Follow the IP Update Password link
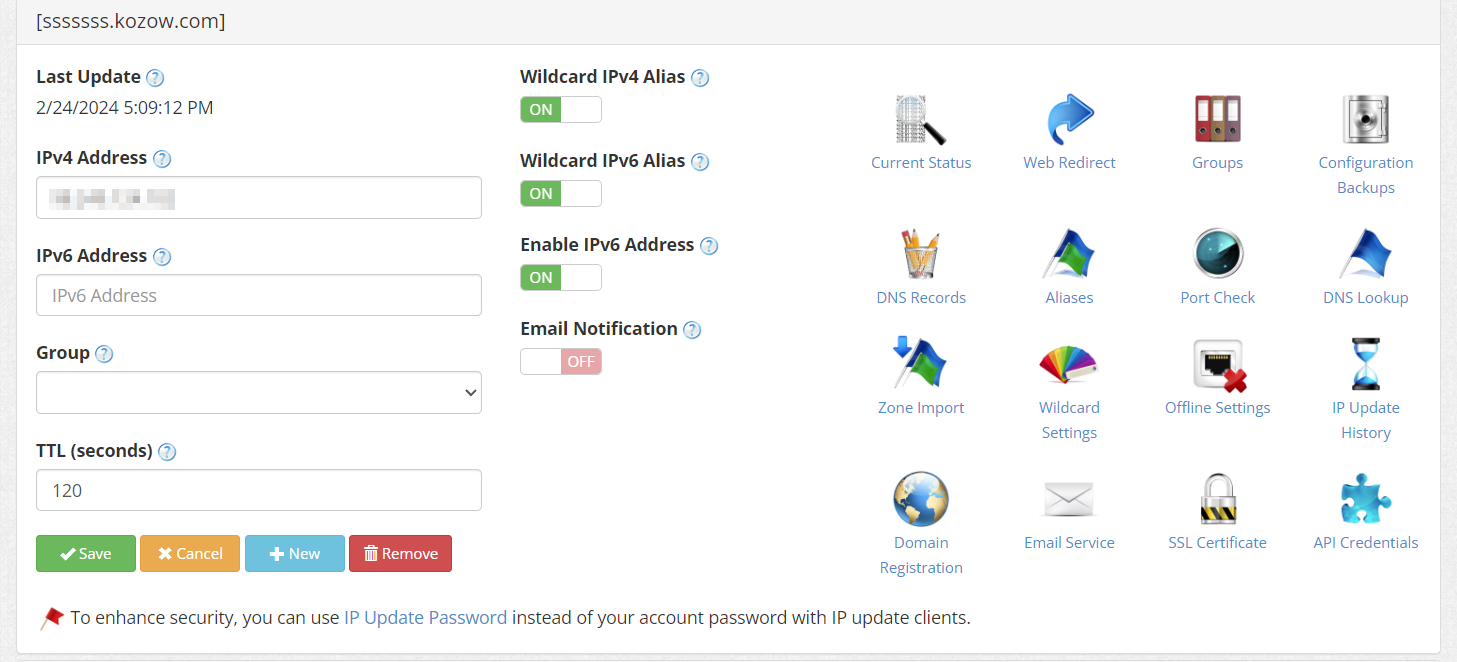 tap(425, 618)
